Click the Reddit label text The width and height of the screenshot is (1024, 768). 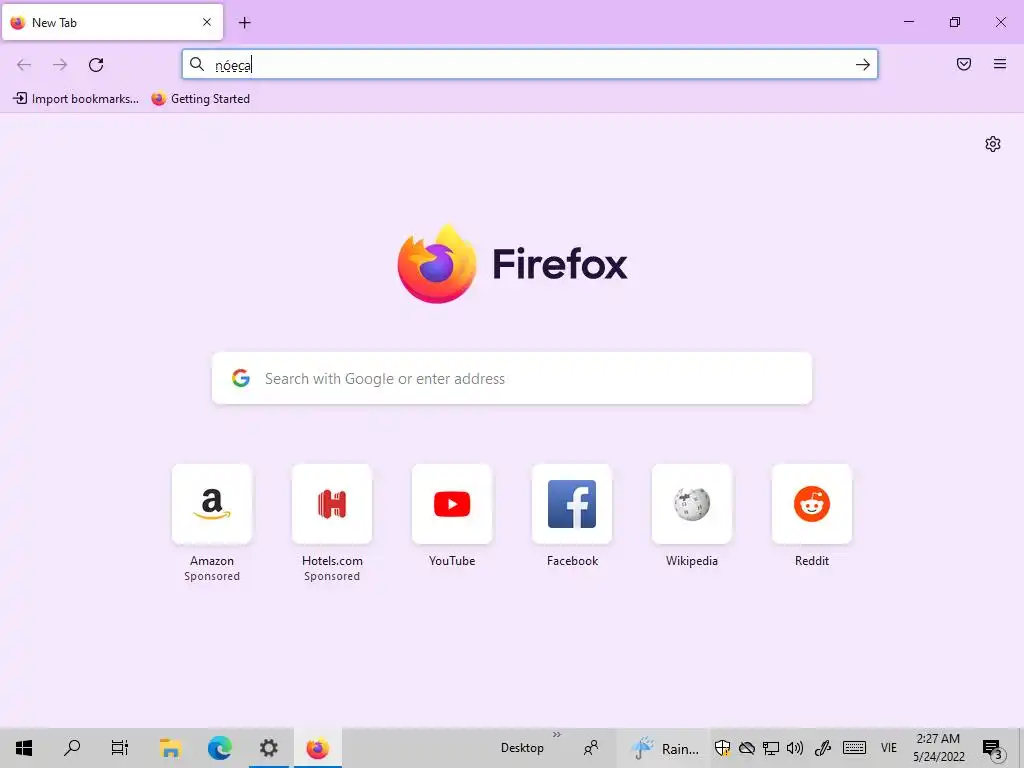click(812, 560)
